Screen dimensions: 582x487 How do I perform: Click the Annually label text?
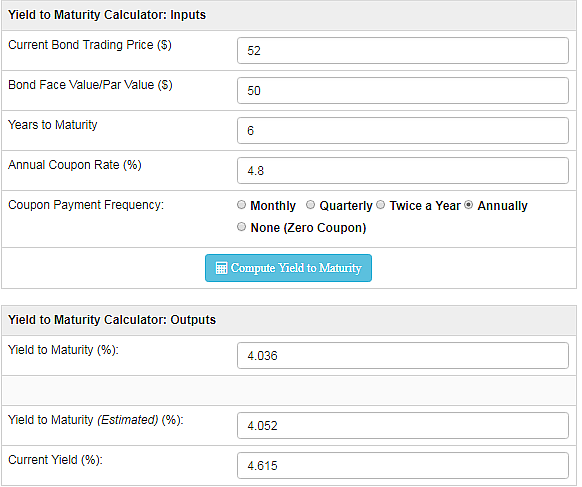click(x=502, y=206)
